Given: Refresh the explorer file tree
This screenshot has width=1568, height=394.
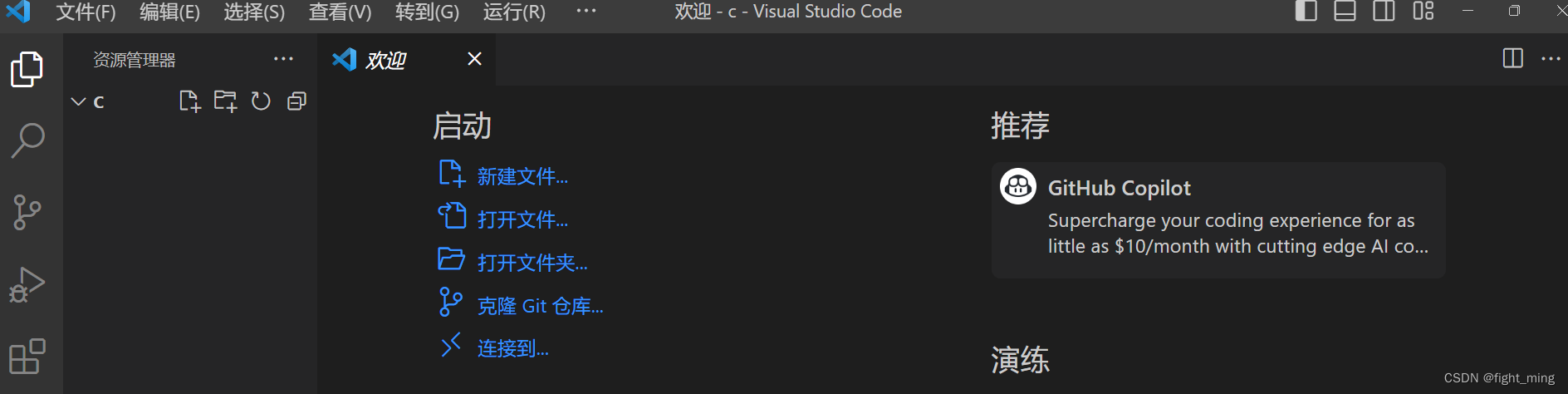Looking at the screenshot, I should (261, 101).
